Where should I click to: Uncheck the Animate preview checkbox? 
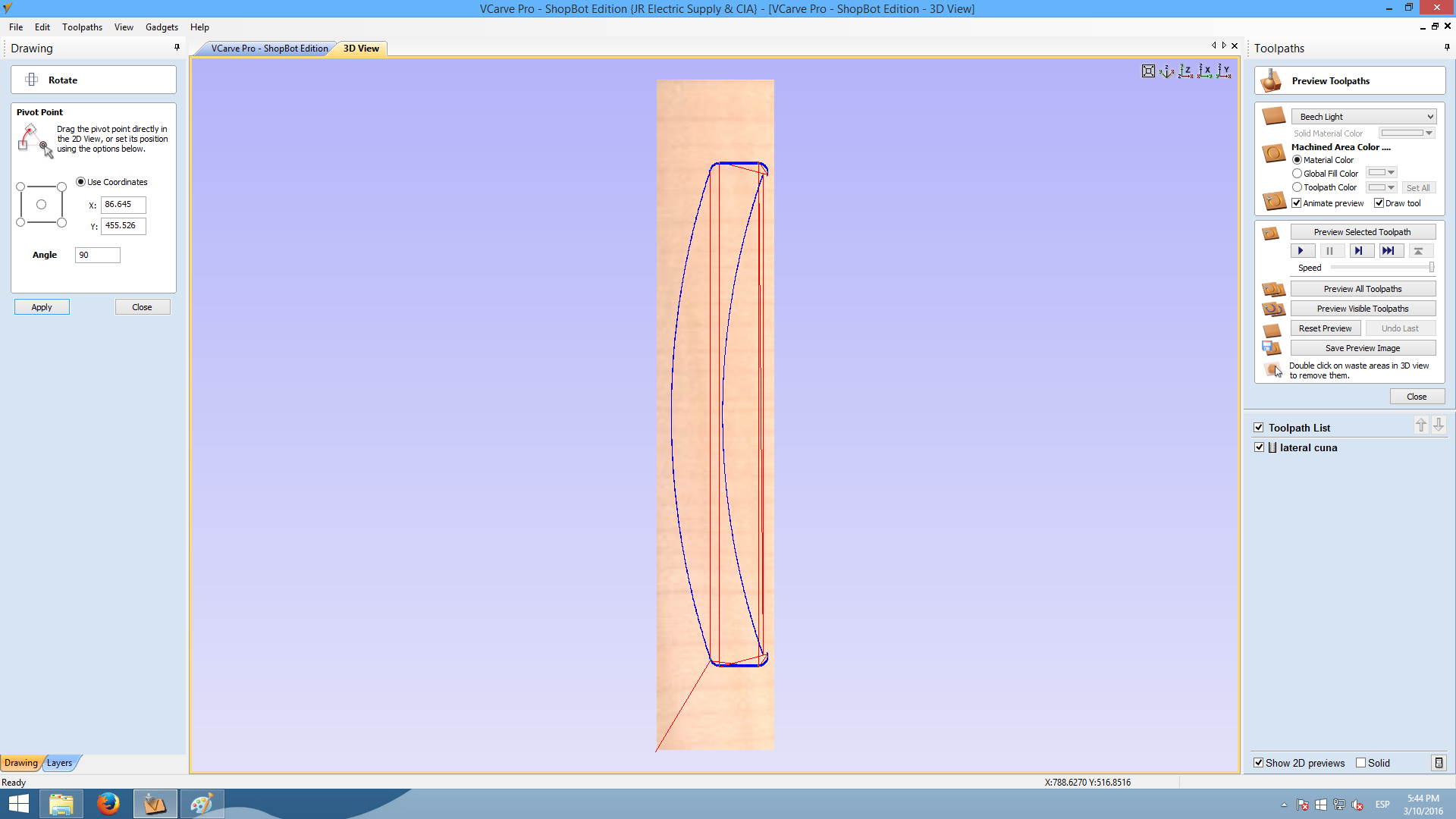[1297, 203]
